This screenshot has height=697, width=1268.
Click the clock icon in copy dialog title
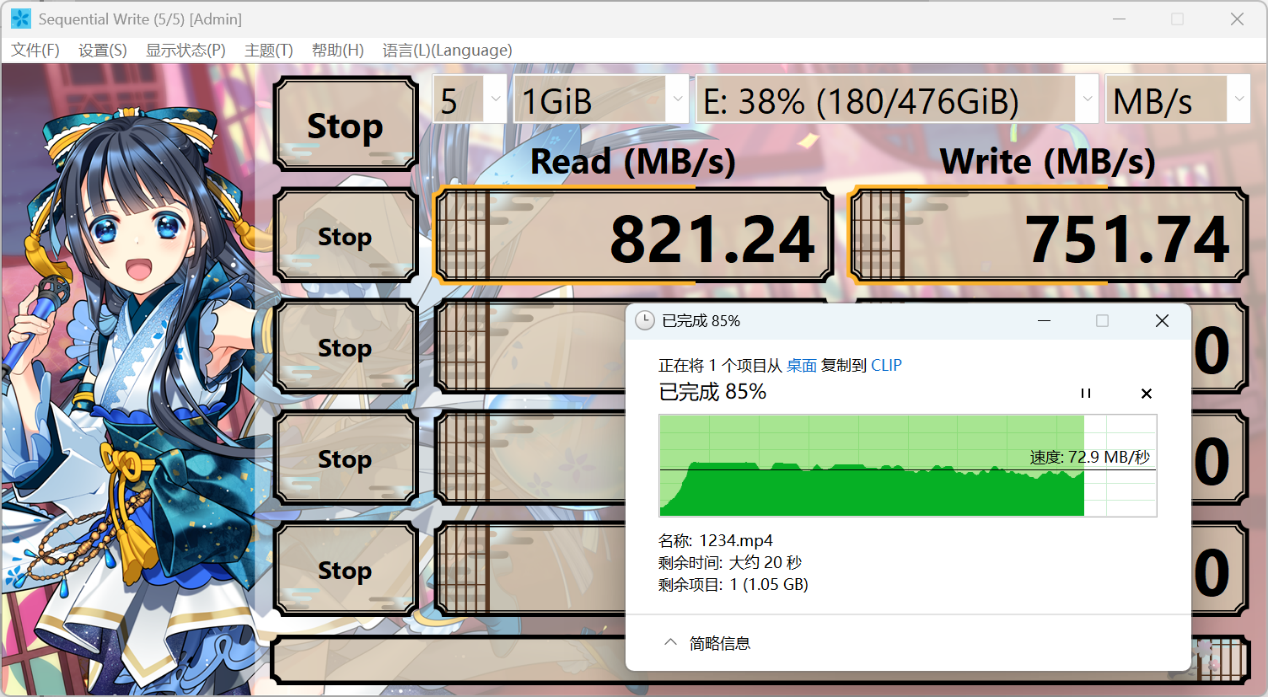645,320
